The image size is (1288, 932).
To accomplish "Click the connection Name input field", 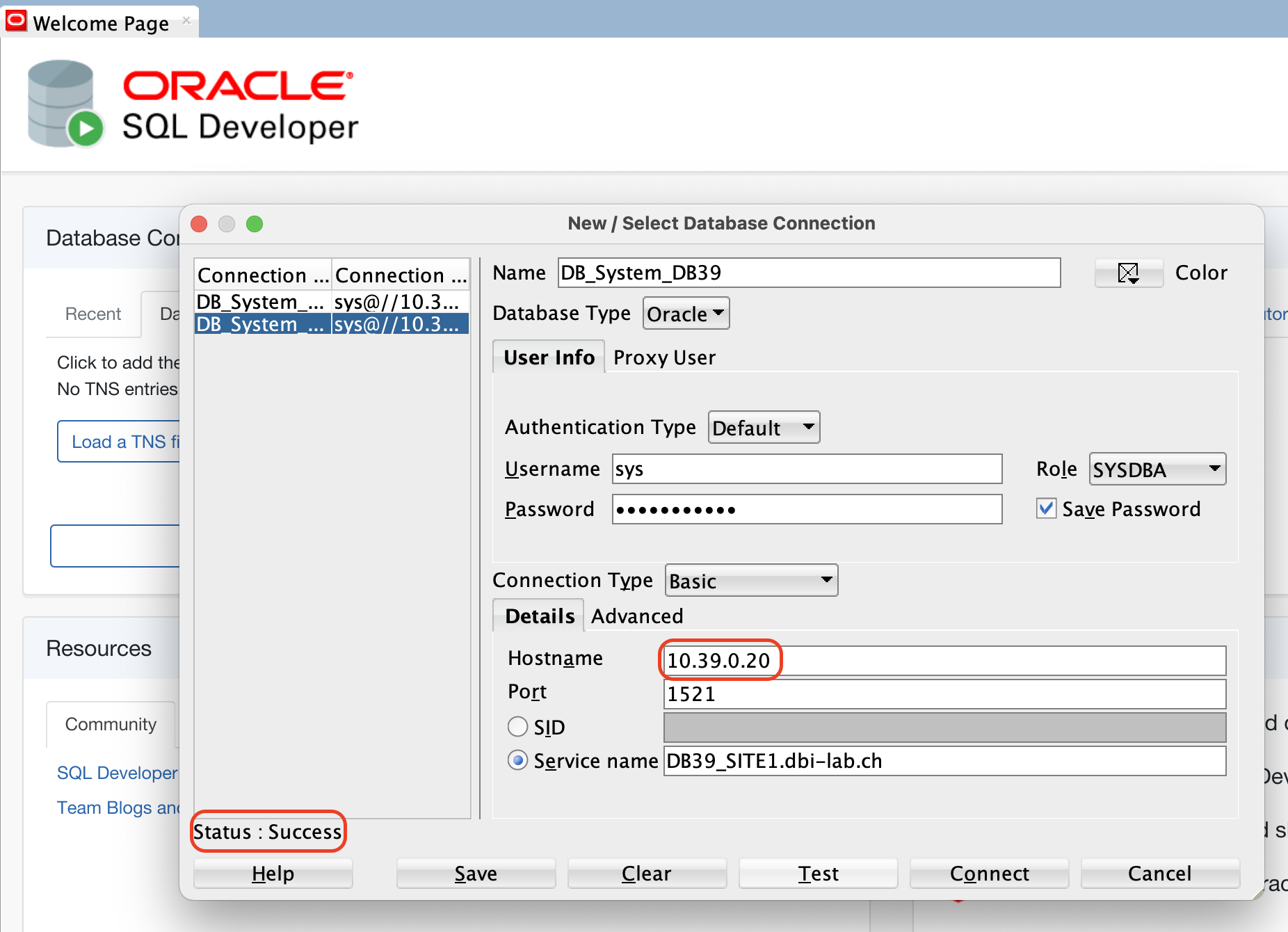I will (x=809, y=273).
